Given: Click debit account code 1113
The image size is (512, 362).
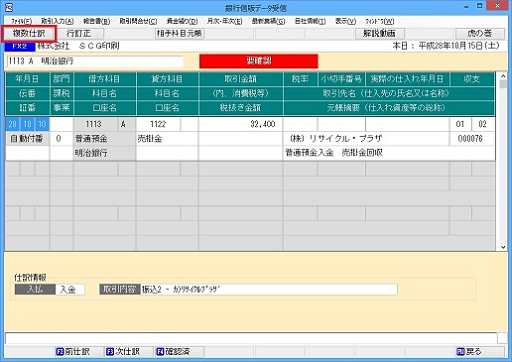Looking at the screenshot, I should point(95,124).
